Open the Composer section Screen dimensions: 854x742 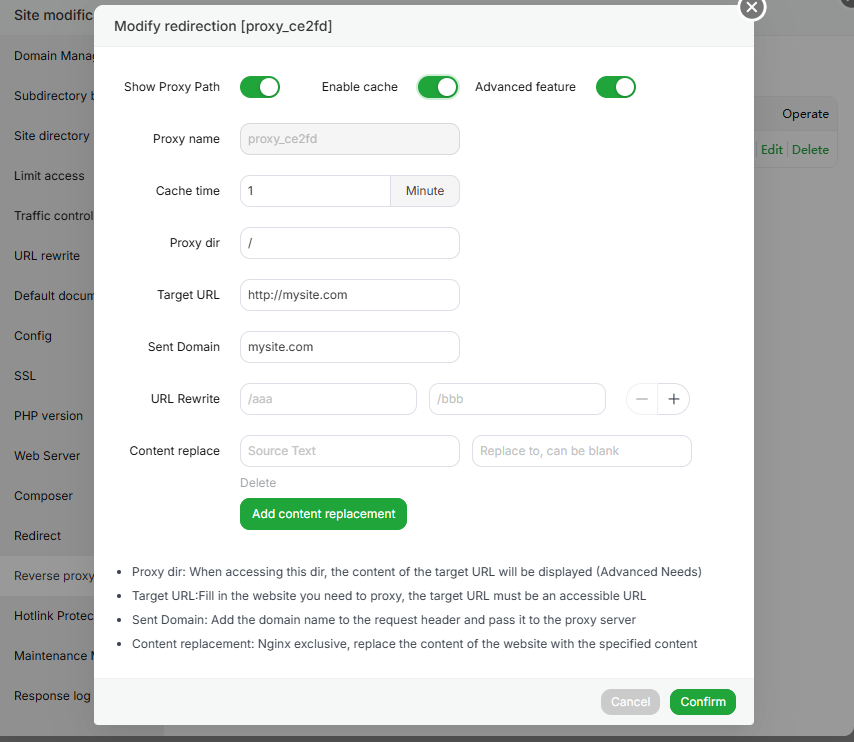pyautogui.click(x=43, y=496)
